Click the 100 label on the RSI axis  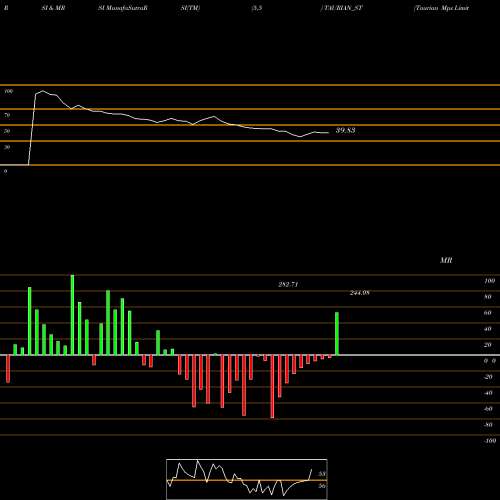[x=8, y=91]
